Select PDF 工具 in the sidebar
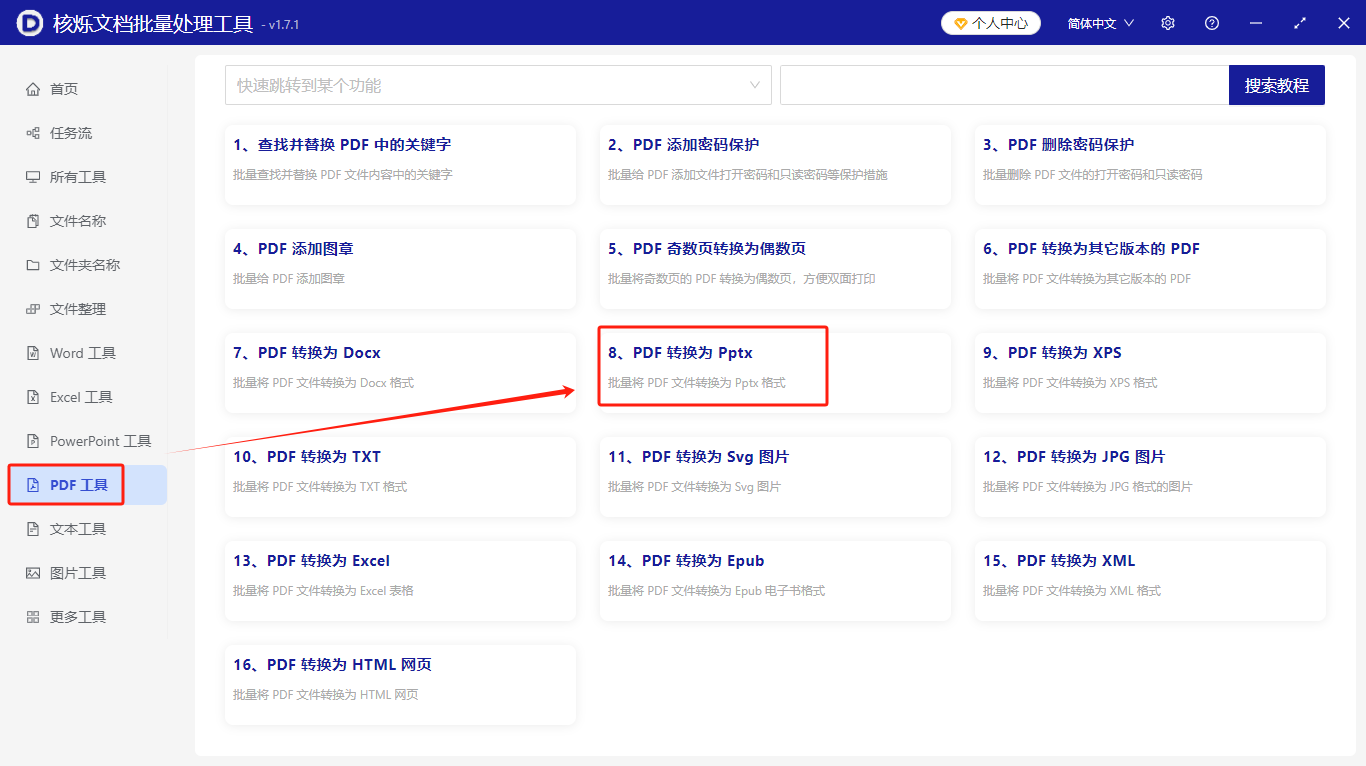 pos(84,485)
